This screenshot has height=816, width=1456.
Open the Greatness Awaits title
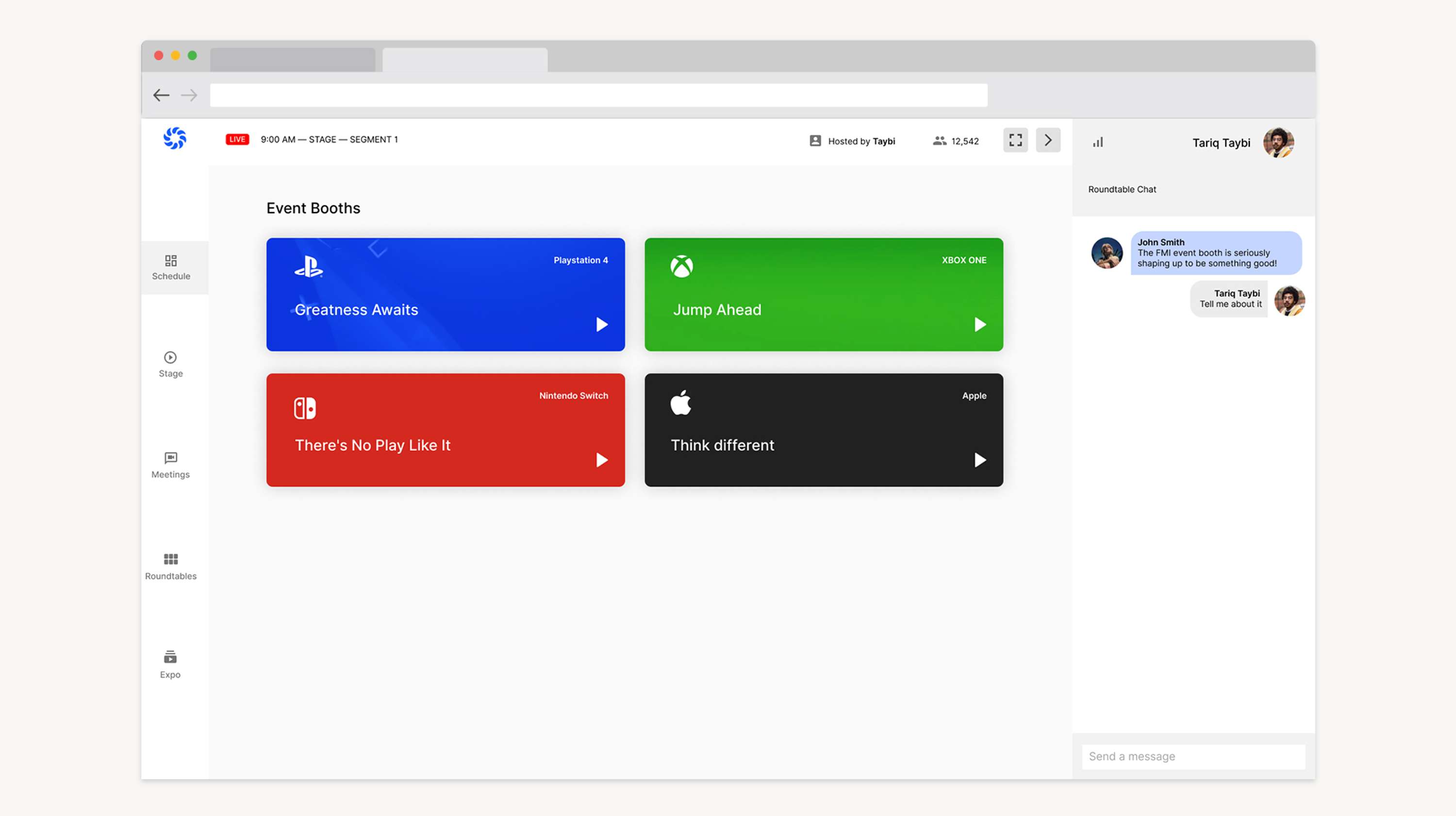coord(357,310)
